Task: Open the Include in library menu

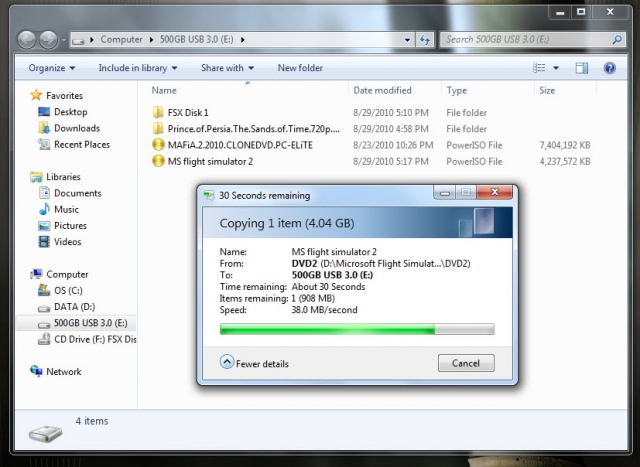Action: [138, 68]
